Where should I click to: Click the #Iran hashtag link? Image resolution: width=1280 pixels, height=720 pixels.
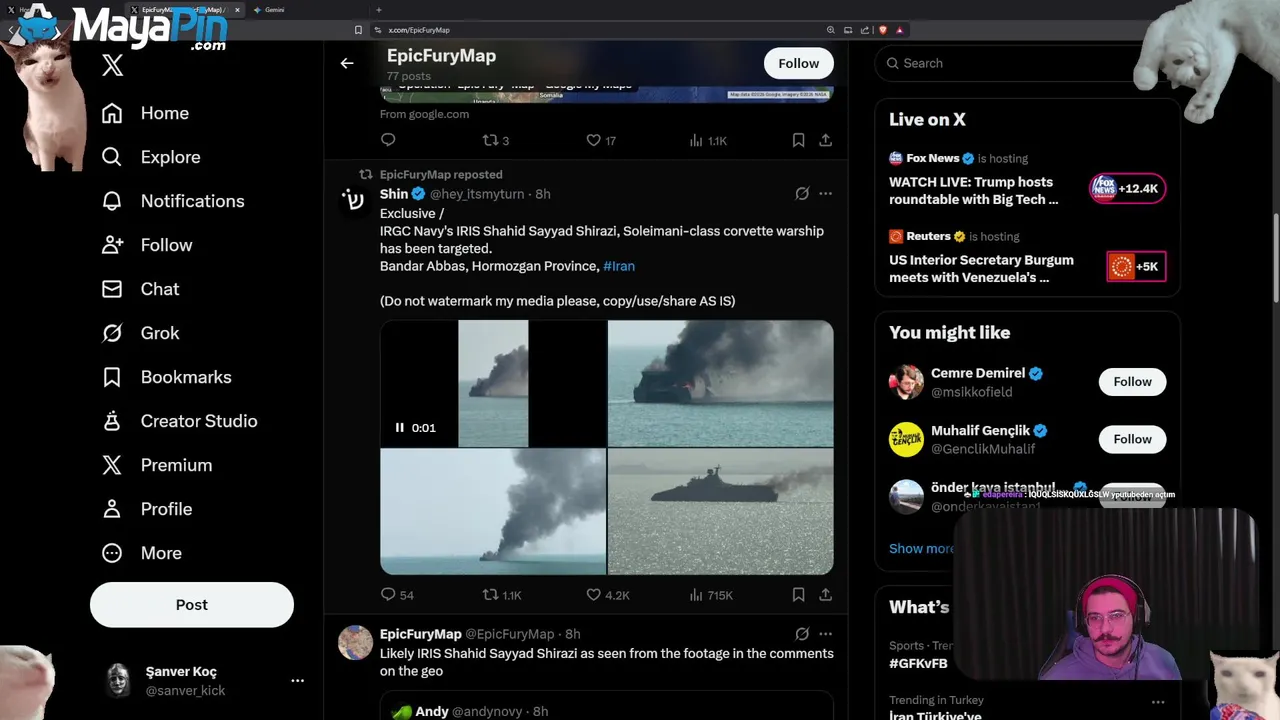tap(619, 266)
